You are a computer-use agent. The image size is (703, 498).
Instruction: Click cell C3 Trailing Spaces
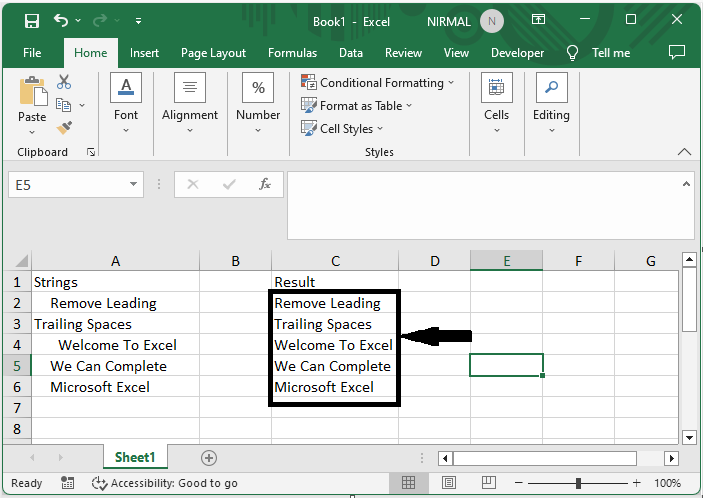pos(335,324)
